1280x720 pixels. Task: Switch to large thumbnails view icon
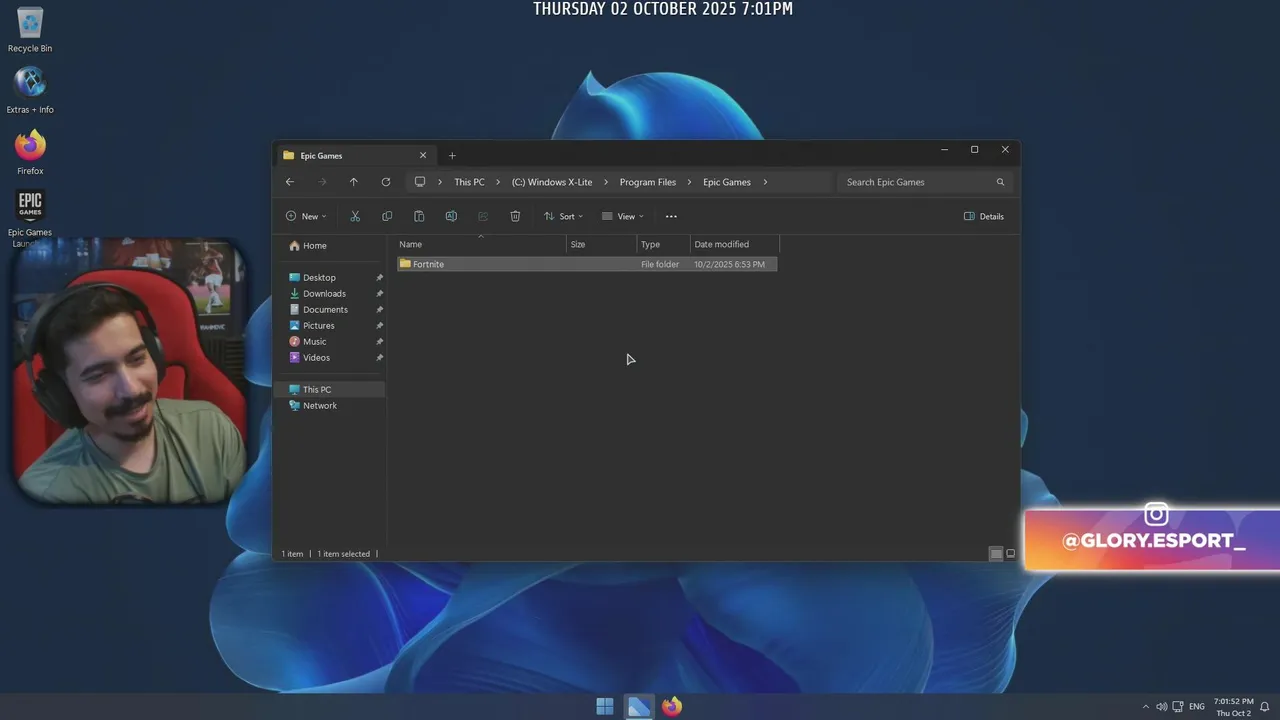[1010, 553]
